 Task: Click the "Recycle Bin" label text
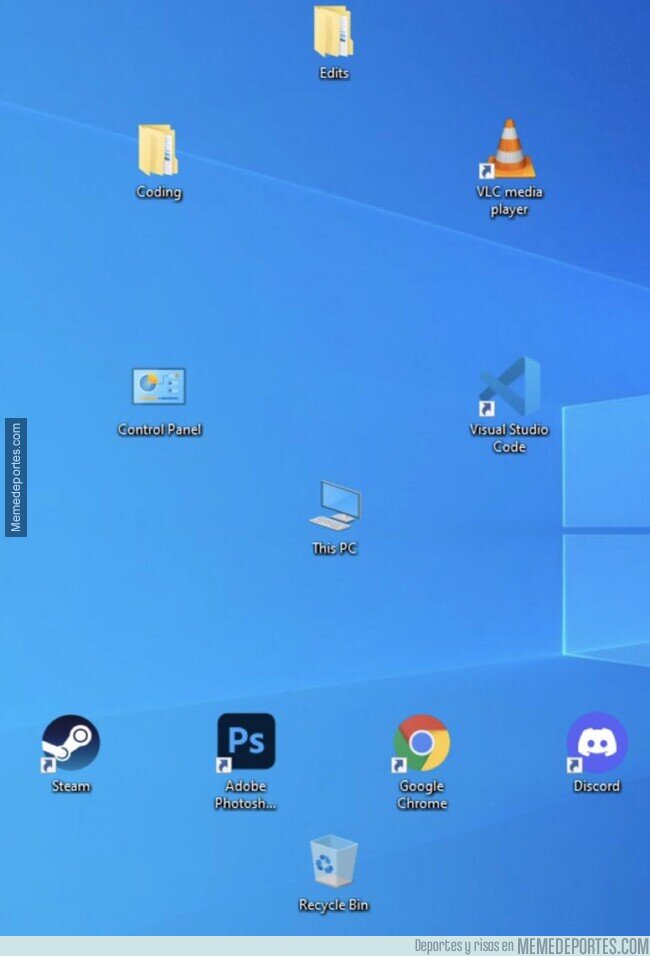pyautogui.click(x=334, y=905)
